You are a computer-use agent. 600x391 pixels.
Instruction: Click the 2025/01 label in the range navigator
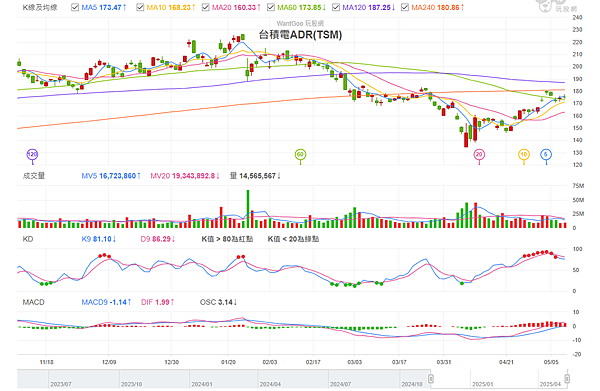tap(483, 384)
